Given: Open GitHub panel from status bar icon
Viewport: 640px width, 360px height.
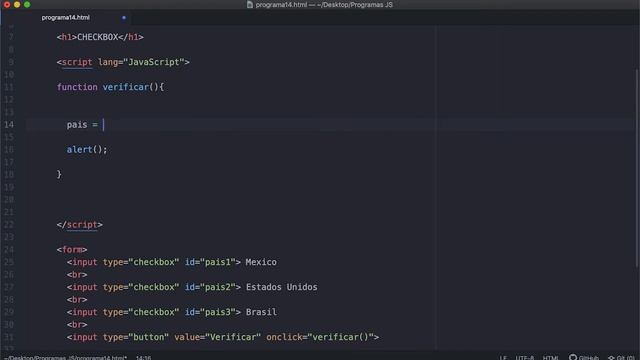Looking at the screenshot, I should (x=584, y=357).
